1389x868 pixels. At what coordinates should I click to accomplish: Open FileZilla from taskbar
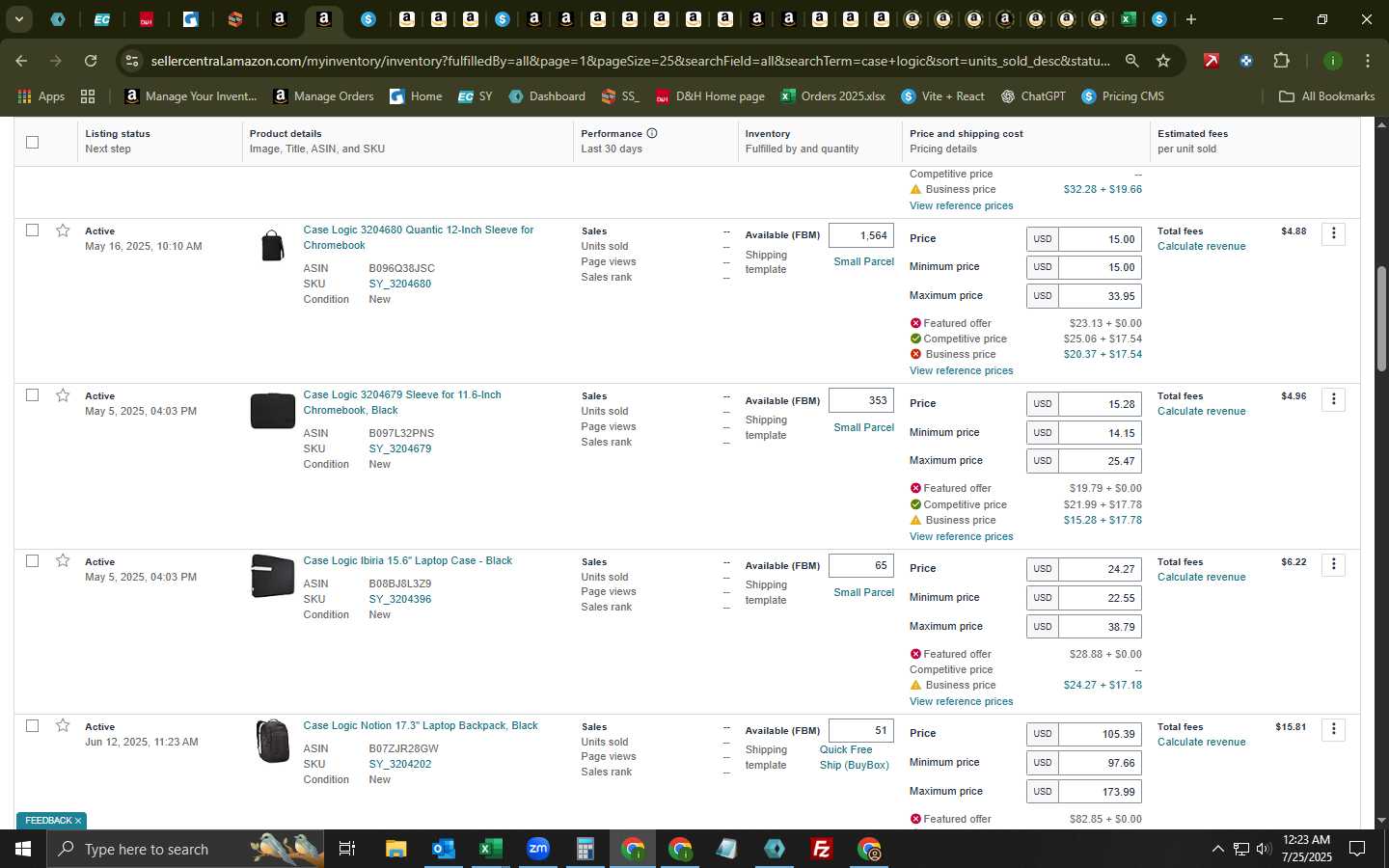tap(822, 849)
